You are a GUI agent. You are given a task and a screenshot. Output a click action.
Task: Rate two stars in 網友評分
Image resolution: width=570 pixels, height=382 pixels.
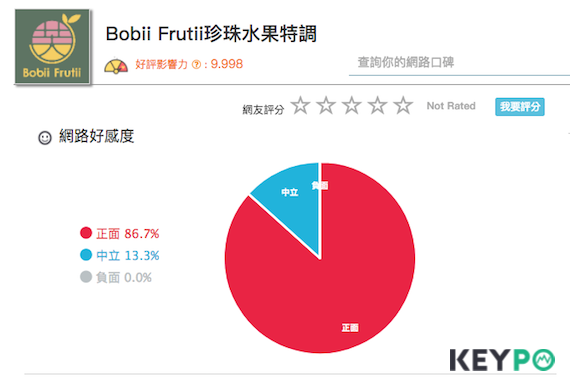tap(326, 106)
